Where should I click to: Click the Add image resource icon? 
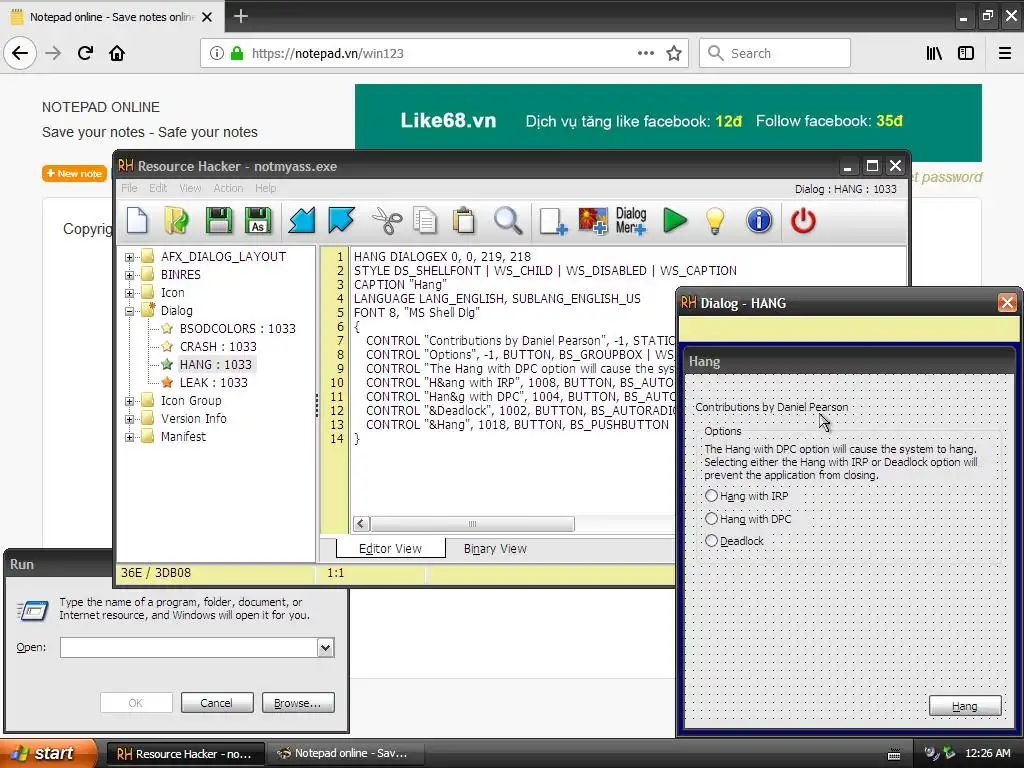(x=593, y=221)
